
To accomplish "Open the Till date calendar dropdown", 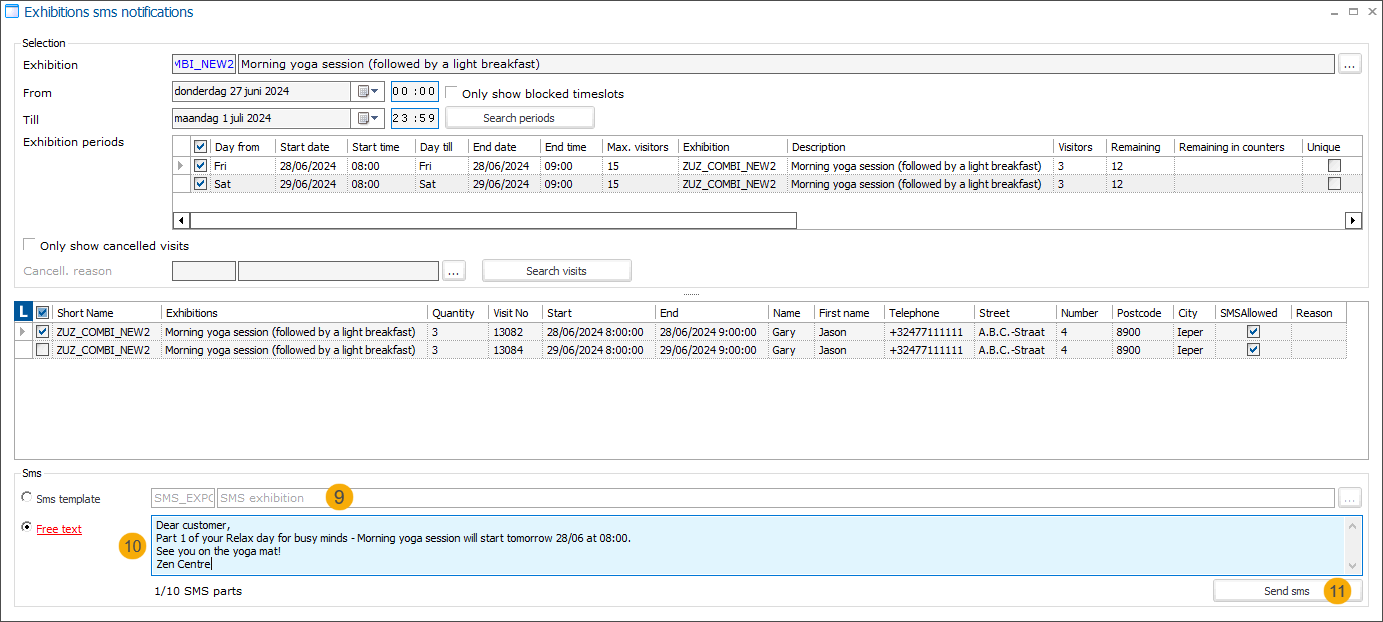I will (x=368, y=118).
